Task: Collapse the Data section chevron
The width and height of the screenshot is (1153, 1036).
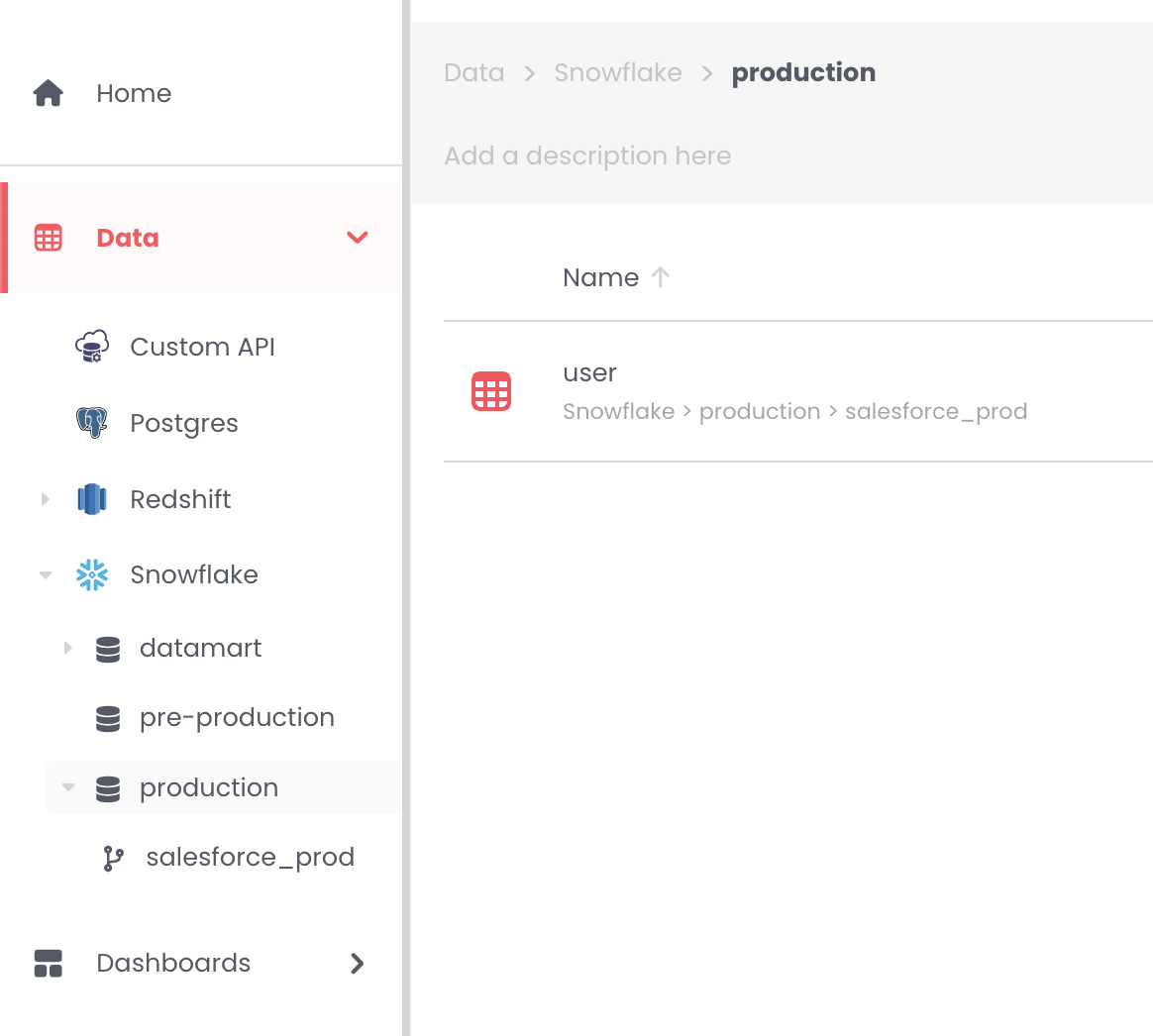Action: pyautogui.click(x=358, y=238)
